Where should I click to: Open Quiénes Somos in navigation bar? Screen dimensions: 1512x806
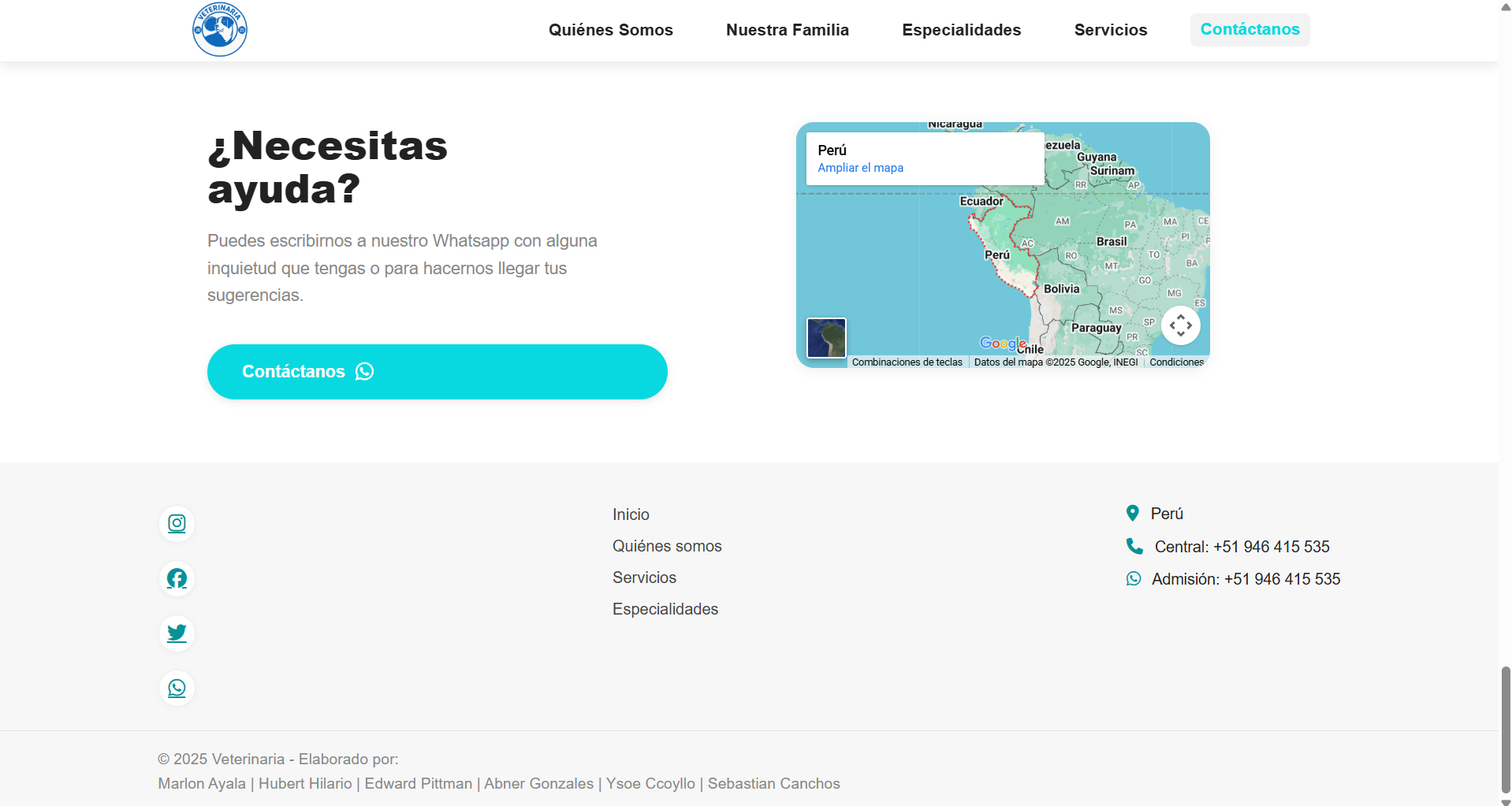click(611, 30)
